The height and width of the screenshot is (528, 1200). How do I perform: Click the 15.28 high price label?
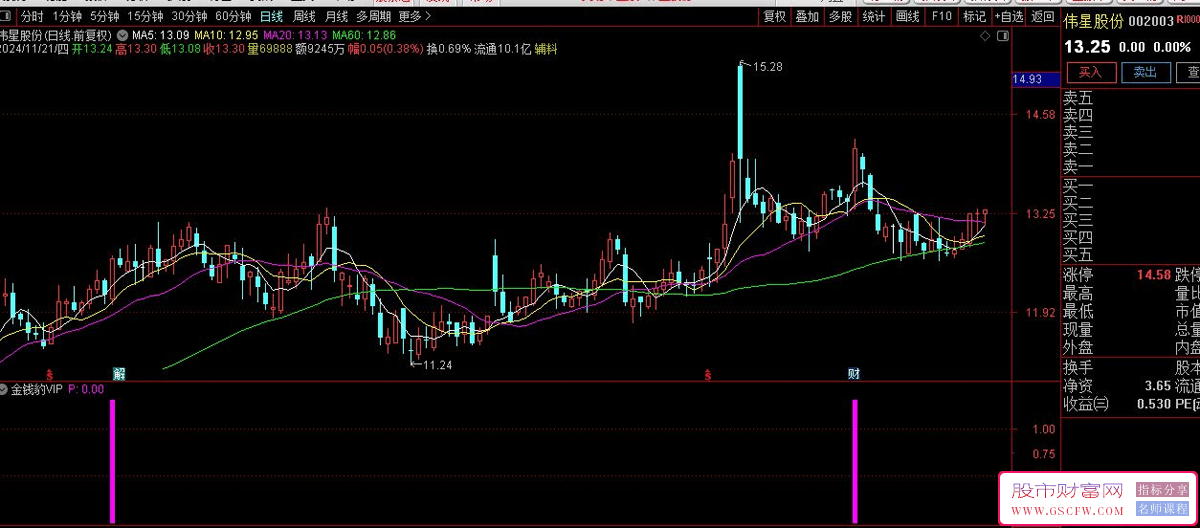click(x=767, y=66)
